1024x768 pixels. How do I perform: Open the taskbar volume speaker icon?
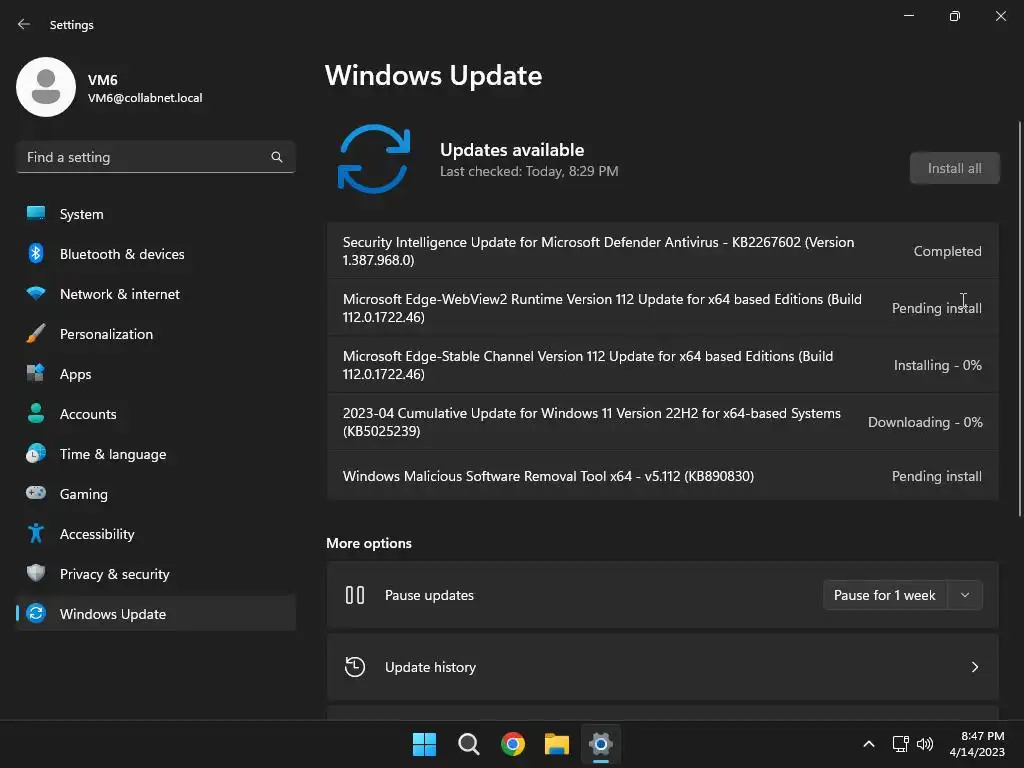(925, 744)
